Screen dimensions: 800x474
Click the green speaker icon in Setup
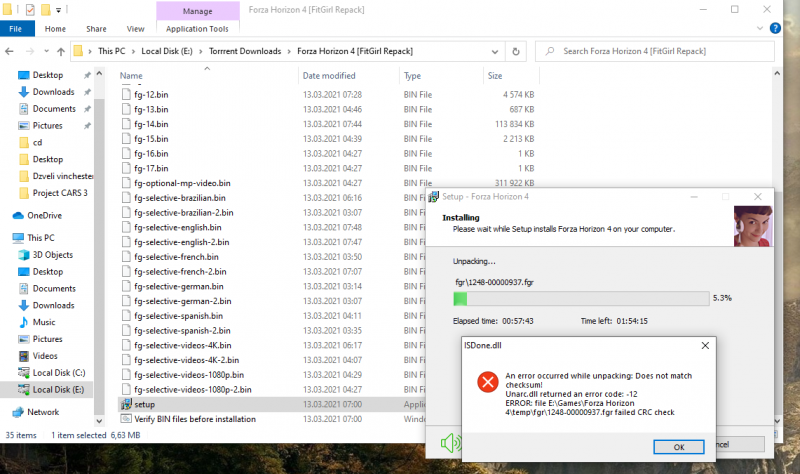[453, 442]
